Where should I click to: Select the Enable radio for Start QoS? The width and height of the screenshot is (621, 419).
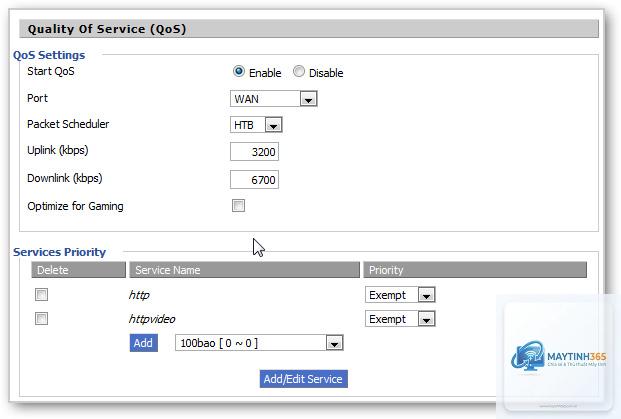point(239,71)
